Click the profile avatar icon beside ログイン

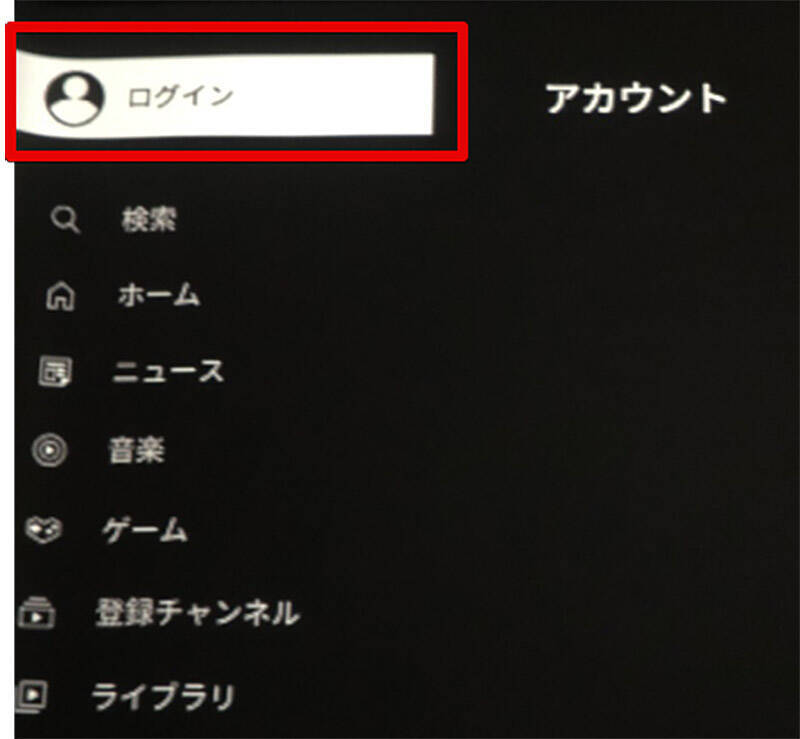click(74, 98)
